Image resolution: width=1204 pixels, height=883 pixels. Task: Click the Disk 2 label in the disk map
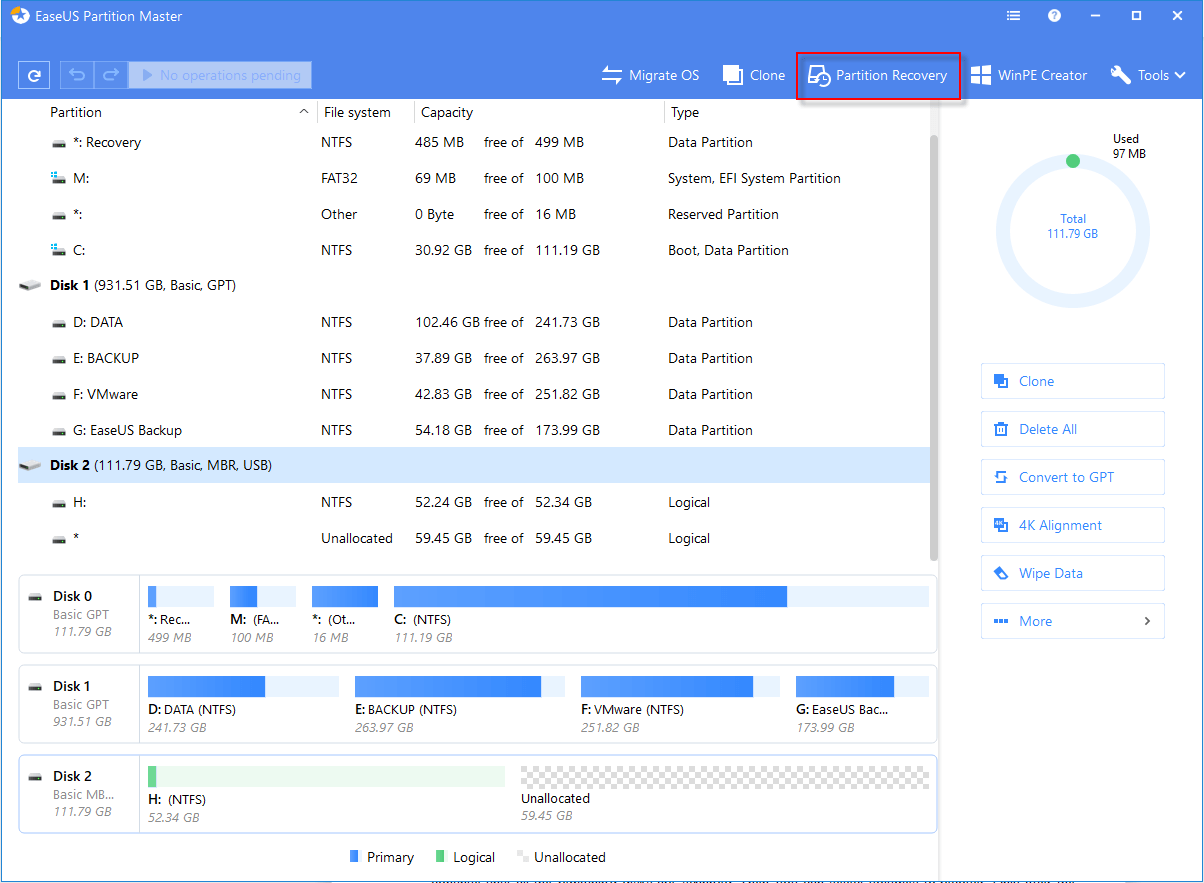click(x=72, y=776)
